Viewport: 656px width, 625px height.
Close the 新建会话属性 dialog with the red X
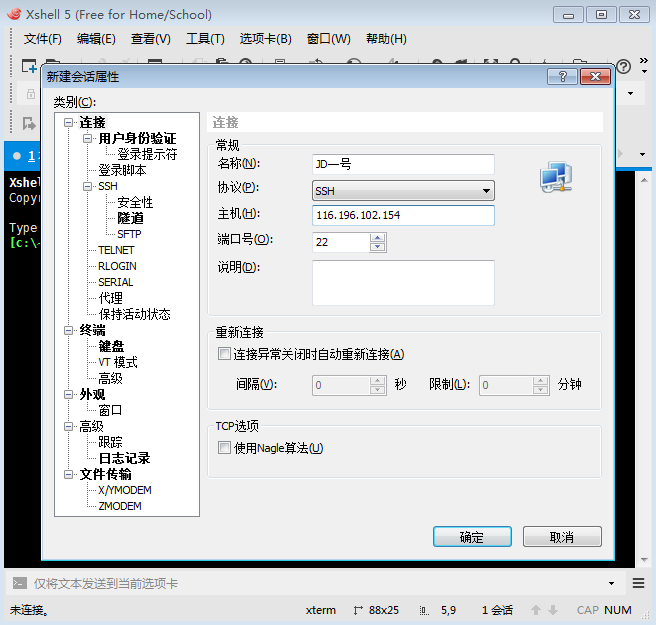click(595, 77)
